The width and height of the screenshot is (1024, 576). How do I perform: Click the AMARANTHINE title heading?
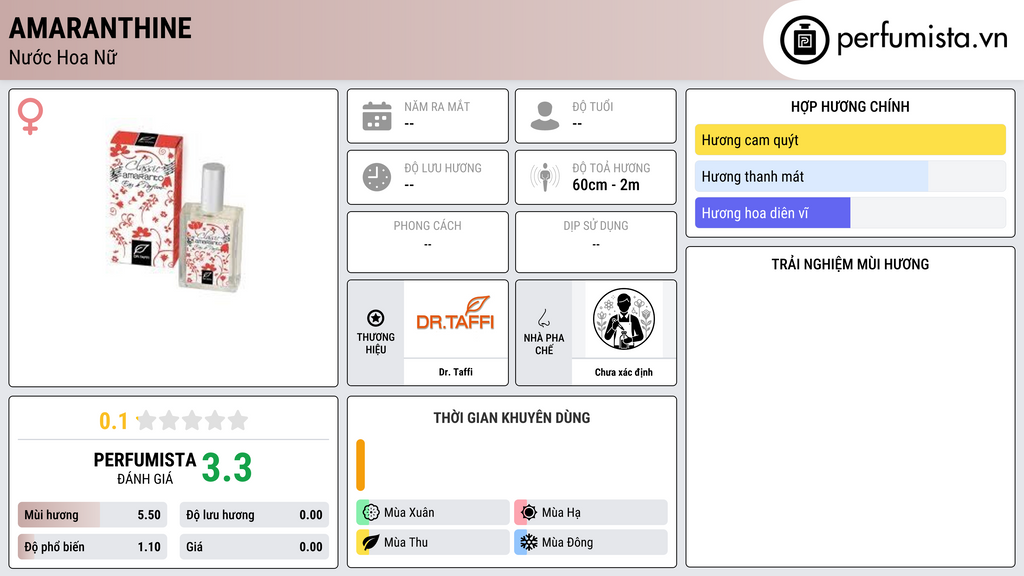100,28
